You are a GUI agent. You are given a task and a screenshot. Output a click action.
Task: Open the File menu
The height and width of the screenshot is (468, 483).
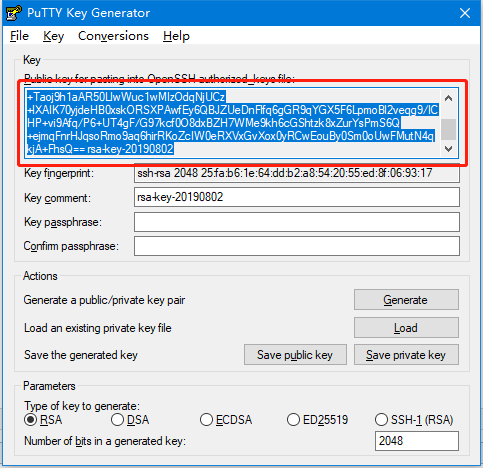coord(19,36)
